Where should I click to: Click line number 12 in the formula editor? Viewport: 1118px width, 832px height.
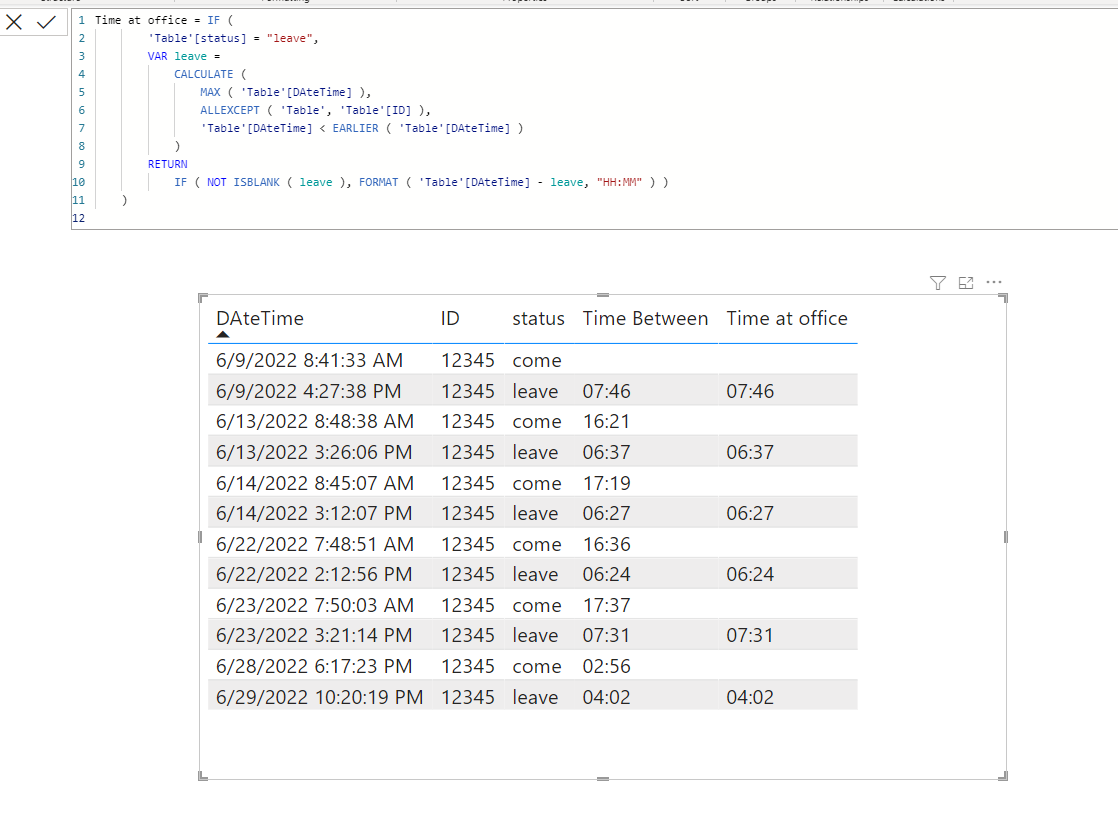point(78,218)
